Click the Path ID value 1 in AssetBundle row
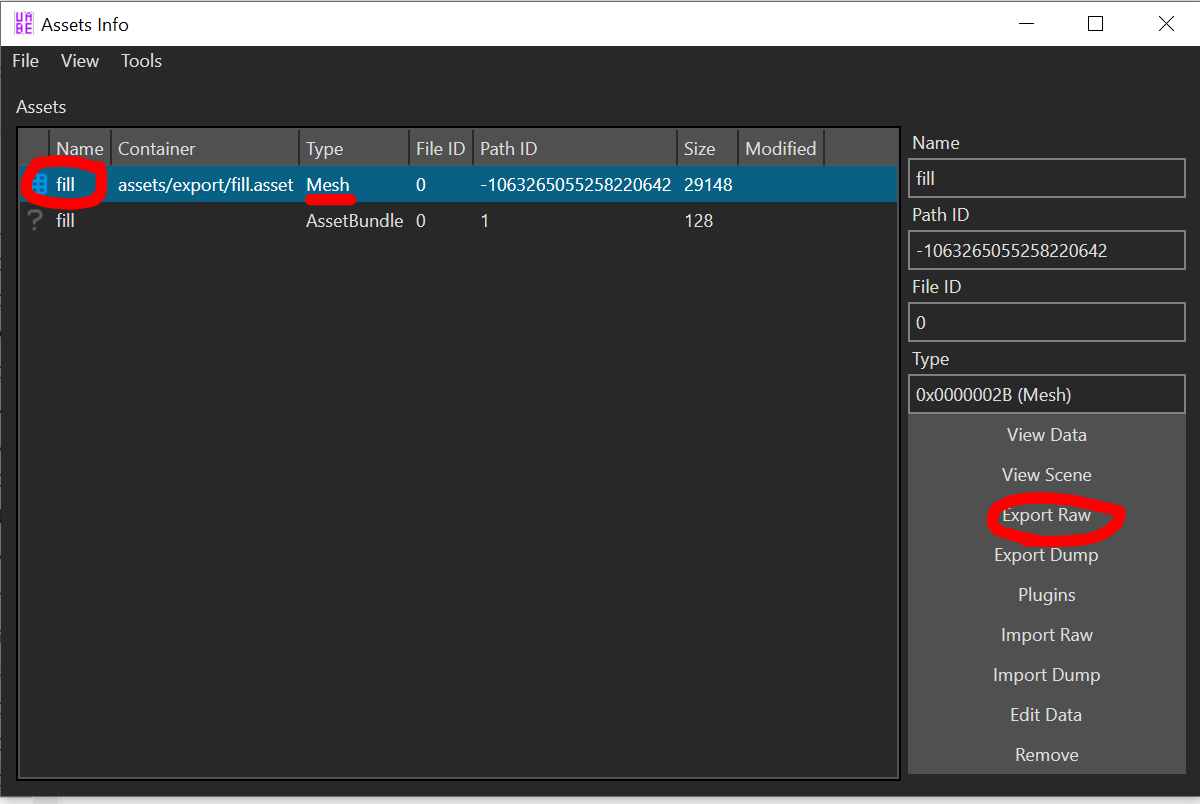 pyautogui.click(x=484, y=221)
